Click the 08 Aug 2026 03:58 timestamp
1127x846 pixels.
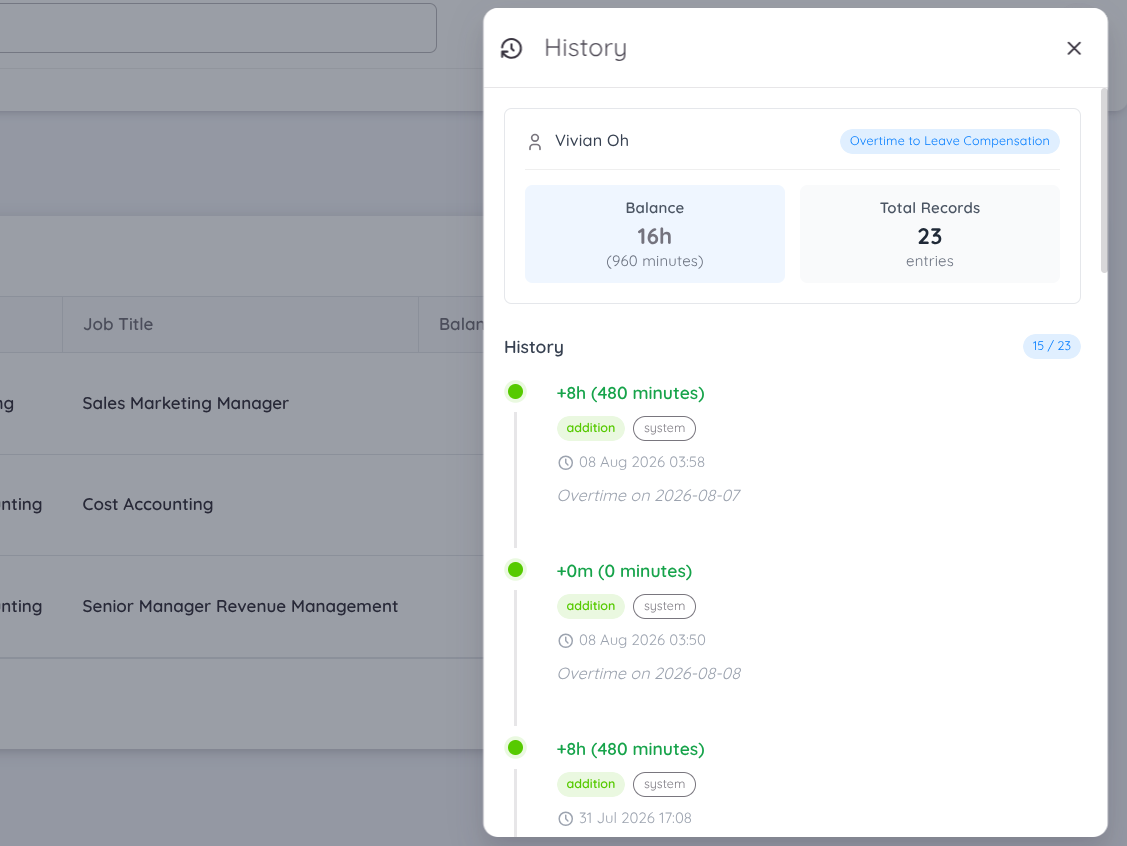coord(642,462)
